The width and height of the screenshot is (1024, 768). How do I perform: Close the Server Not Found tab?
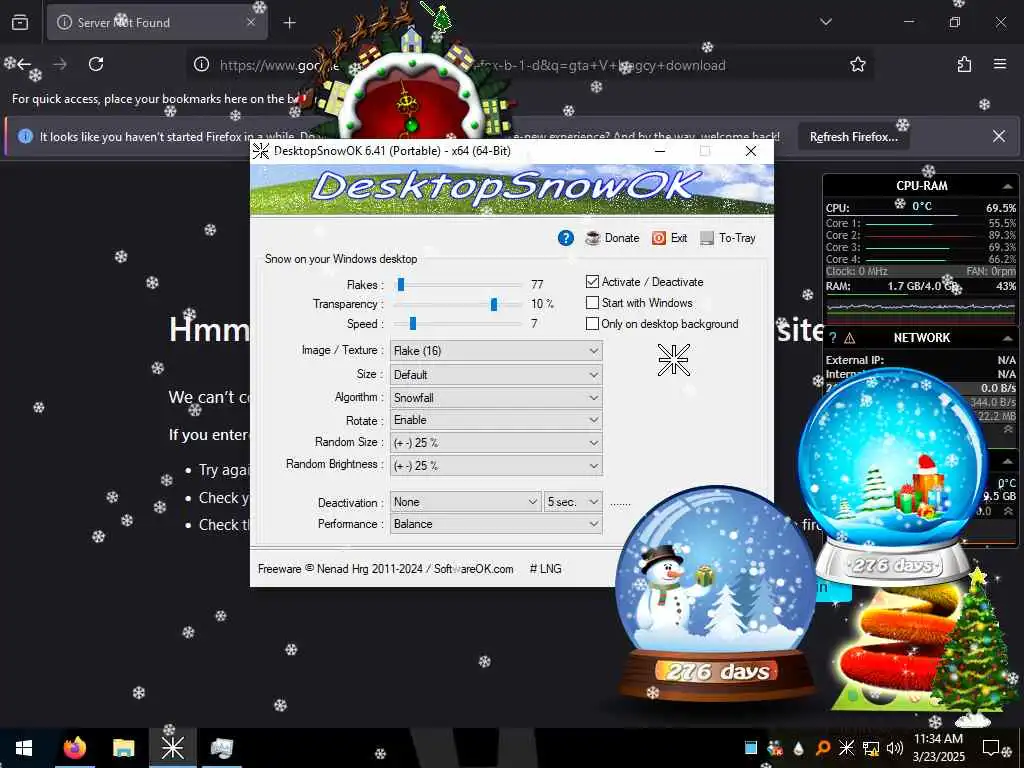tap(251, 22)
